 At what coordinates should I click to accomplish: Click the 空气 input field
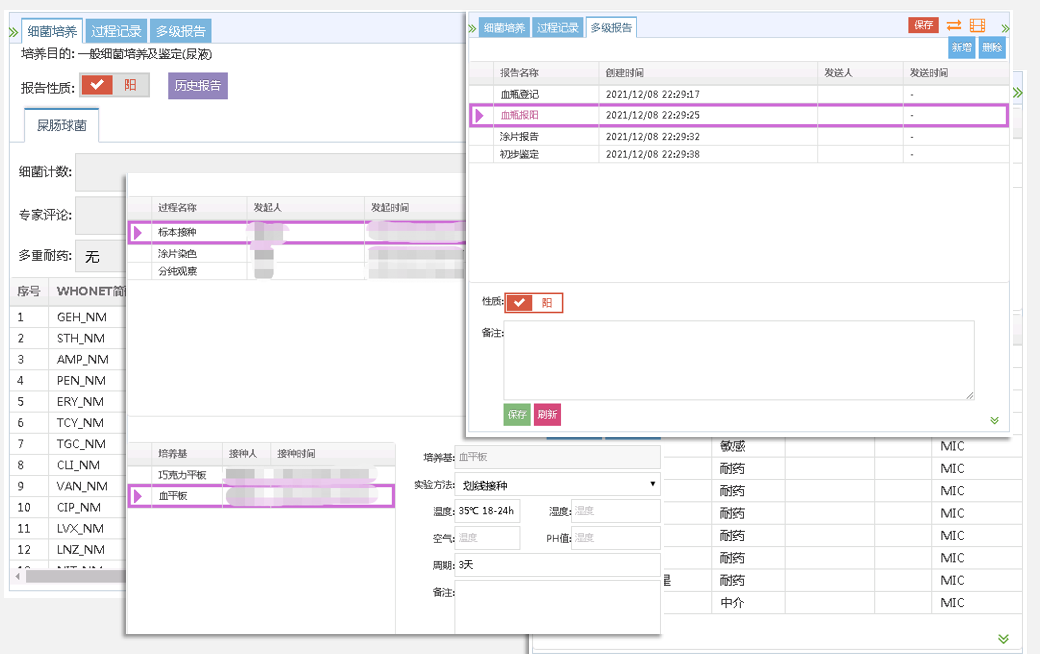pyautogui.click(x=488, y=538)
